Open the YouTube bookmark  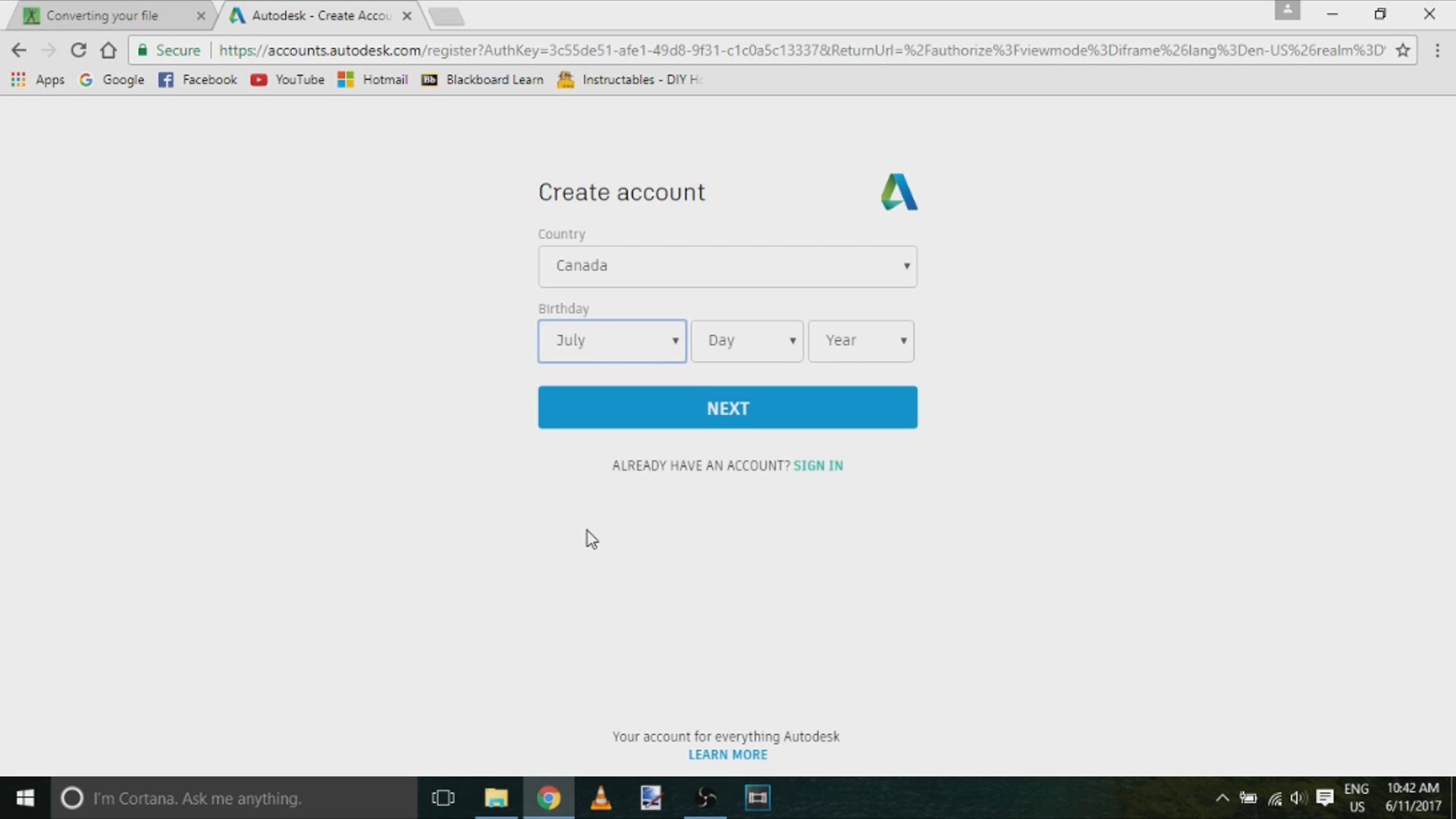click(x=288, y=80)
